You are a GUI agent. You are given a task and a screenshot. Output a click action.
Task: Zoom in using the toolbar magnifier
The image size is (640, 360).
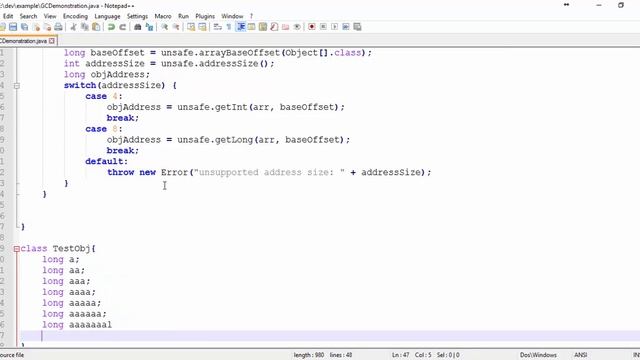pyautogui.click(x=164, y=27)
